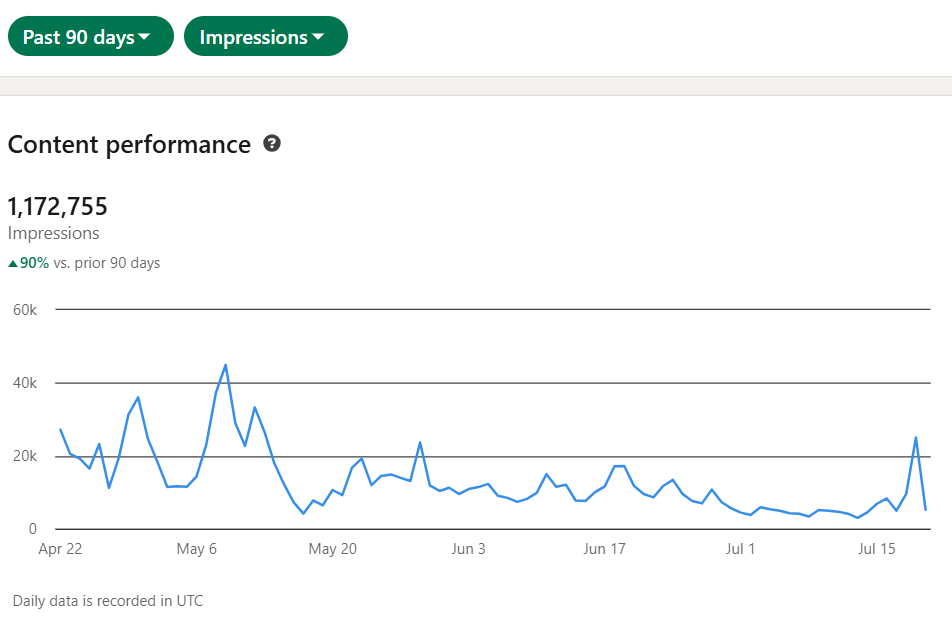Click the Apr 22 date axis label

(x=60, y=548)
